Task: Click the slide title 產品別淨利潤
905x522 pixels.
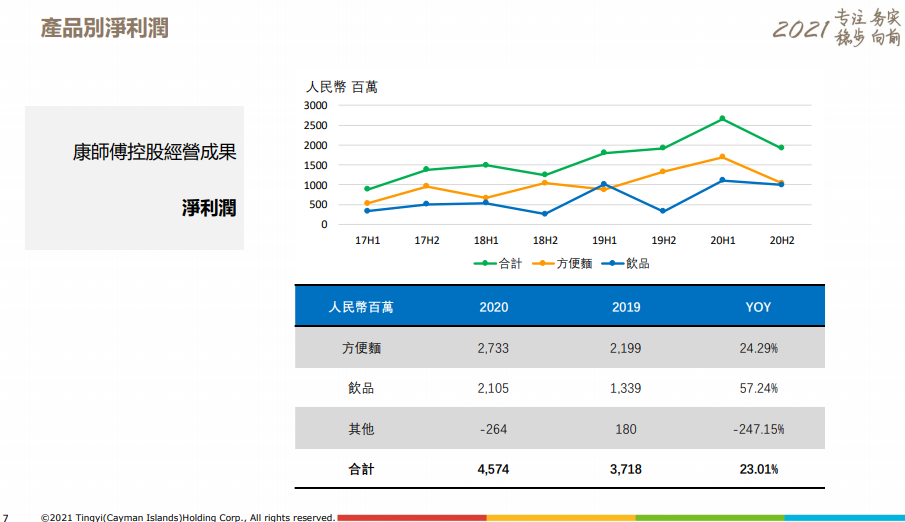Action: [x=104, y=28]
